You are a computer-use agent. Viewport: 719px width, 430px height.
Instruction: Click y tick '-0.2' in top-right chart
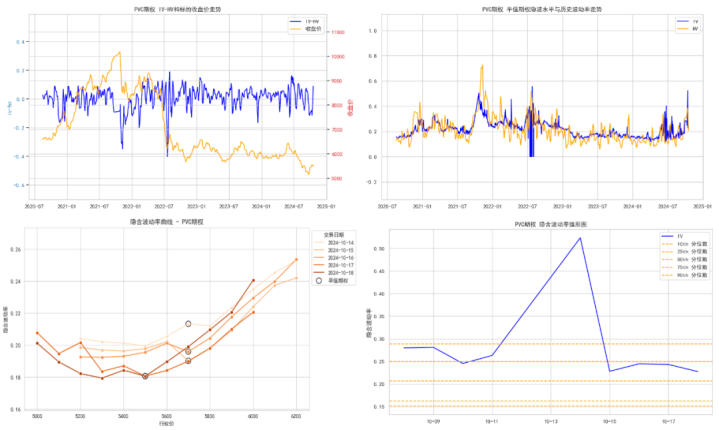pos(372,182)
